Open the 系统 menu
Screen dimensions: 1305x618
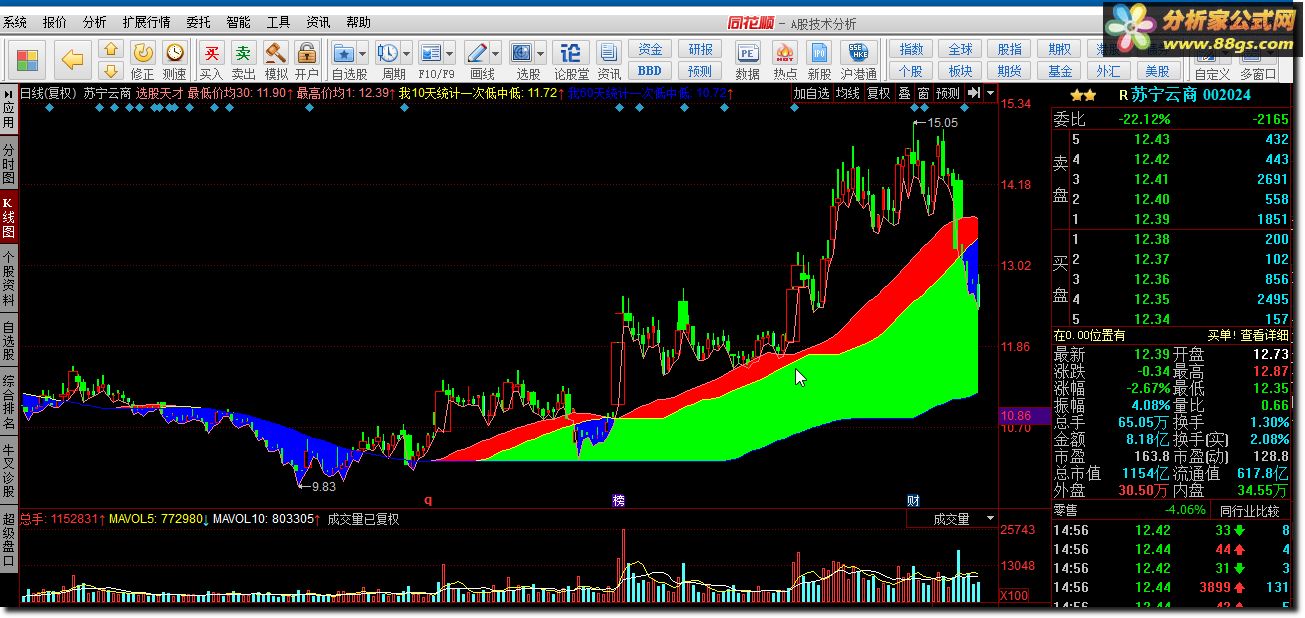(x=15, y=22)
